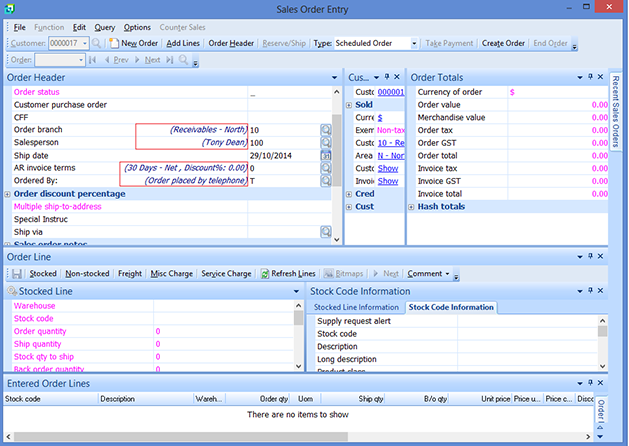The image size is (629, 446).
Task: Open the Order number dropdown
Action: click(x=81, y=60)
